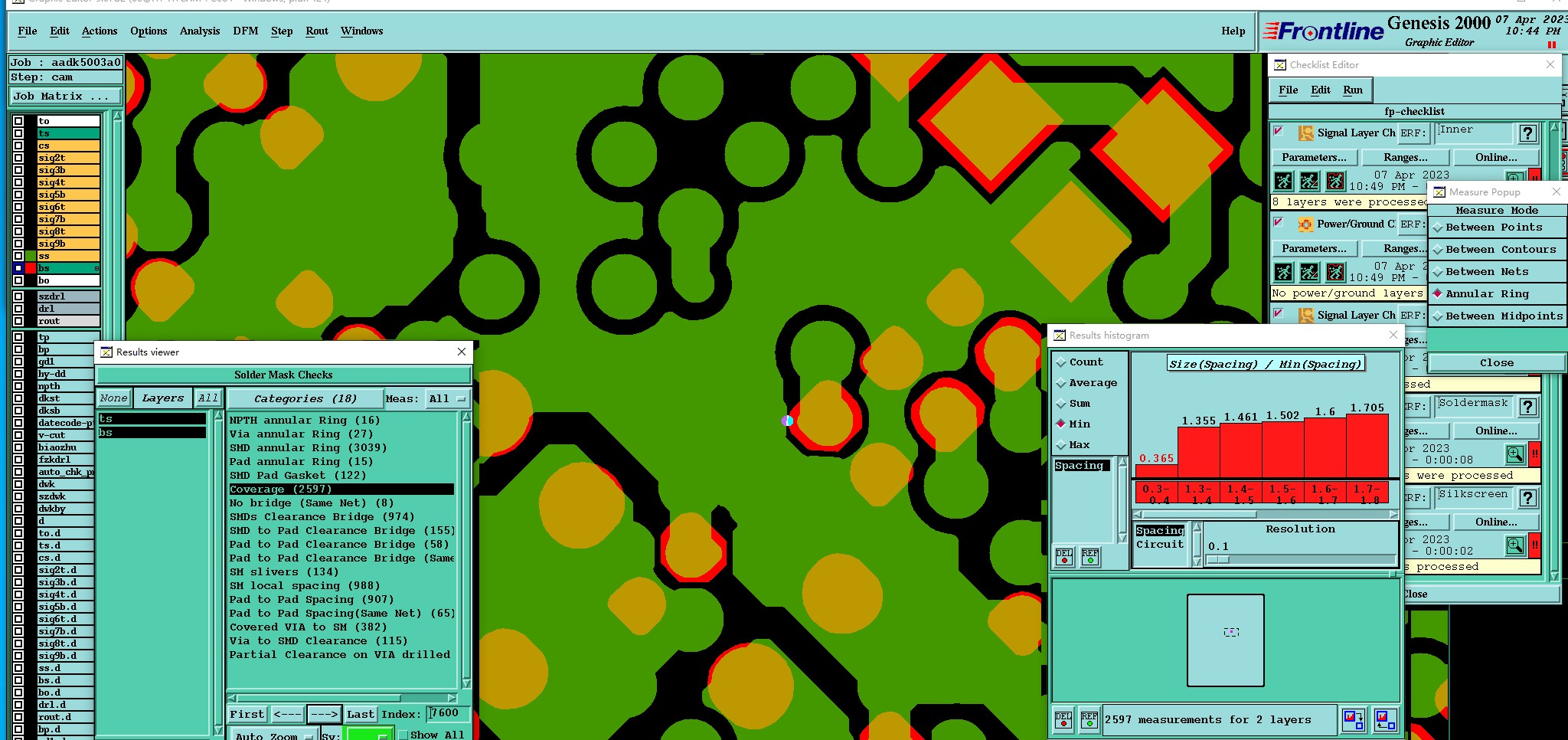Open Ranges for first Signal Layer check

[1406, 158]
